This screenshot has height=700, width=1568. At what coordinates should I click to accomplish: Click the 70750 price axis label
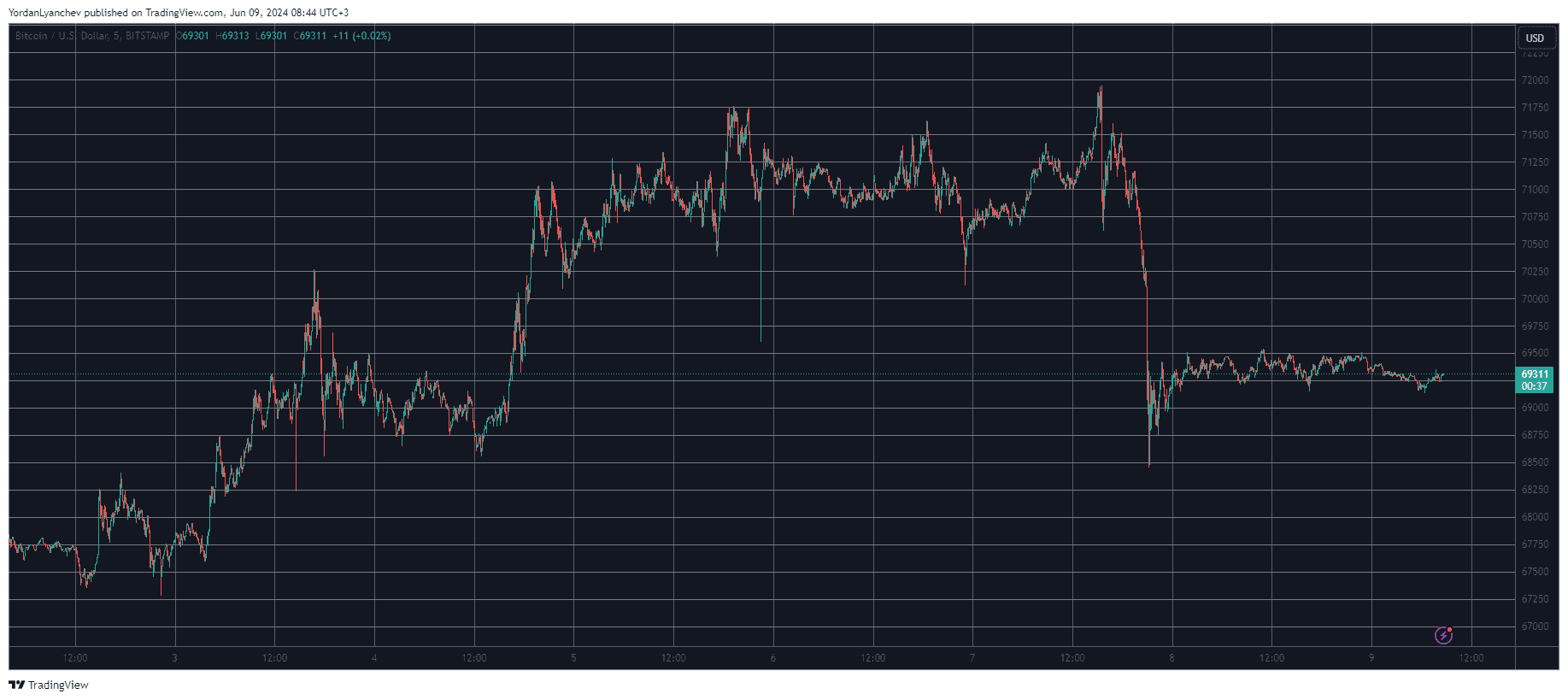(1535, 217)
